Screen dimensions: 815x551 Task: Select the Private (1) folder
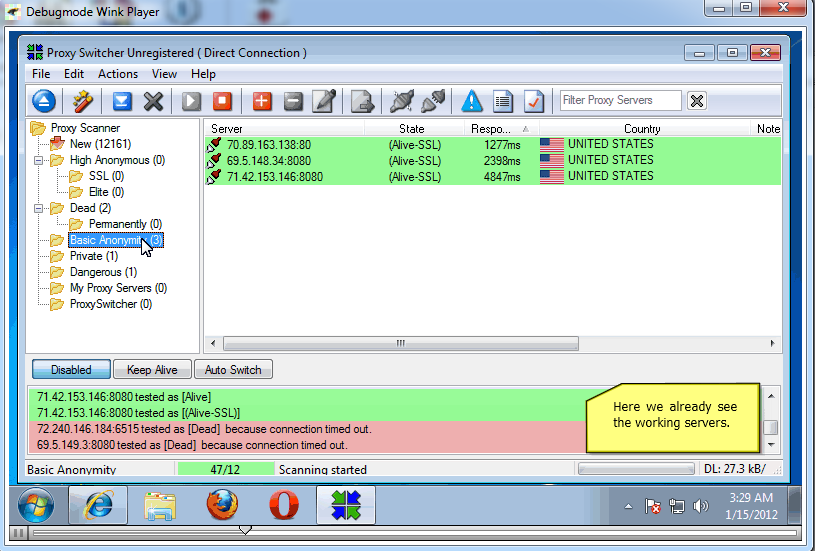tap(94, 256)
